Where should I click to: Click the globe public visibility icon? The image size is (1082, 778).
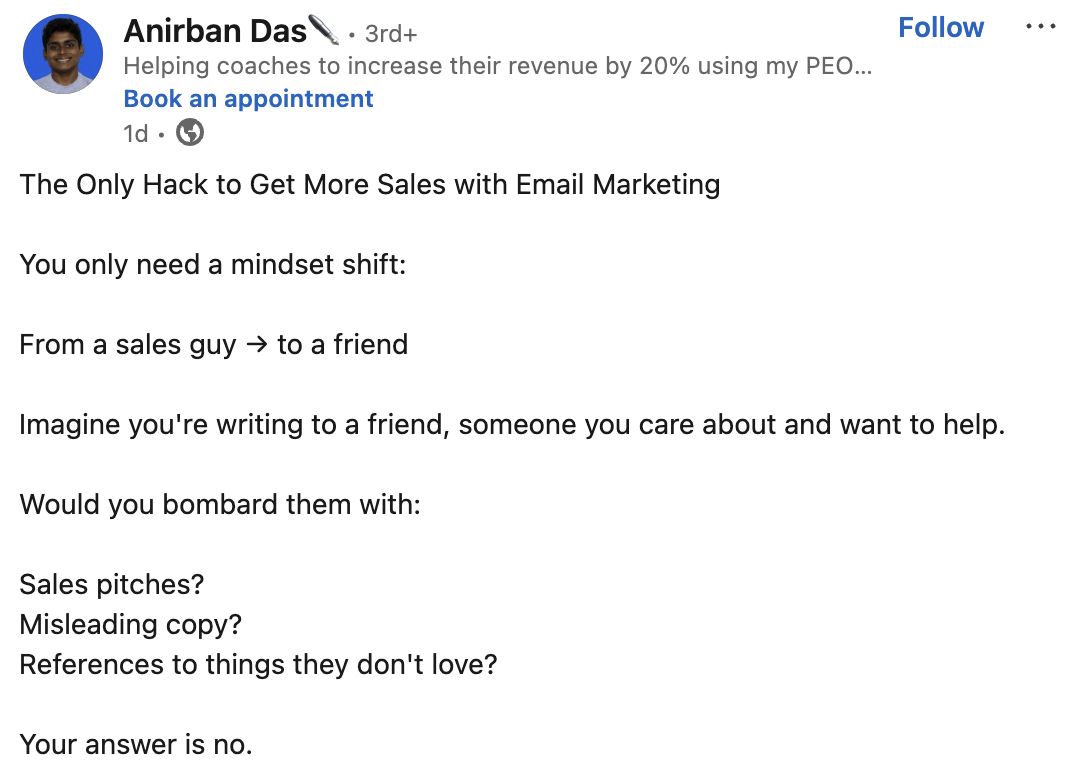[x=190, y=133]
